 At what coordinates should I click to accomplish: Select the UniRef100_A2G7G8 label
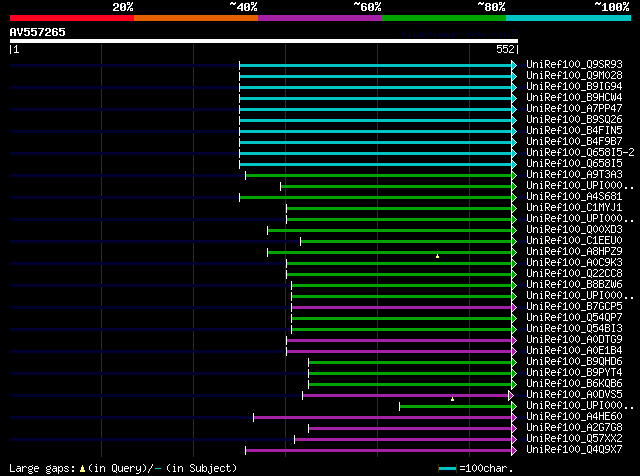pos(574,428)
